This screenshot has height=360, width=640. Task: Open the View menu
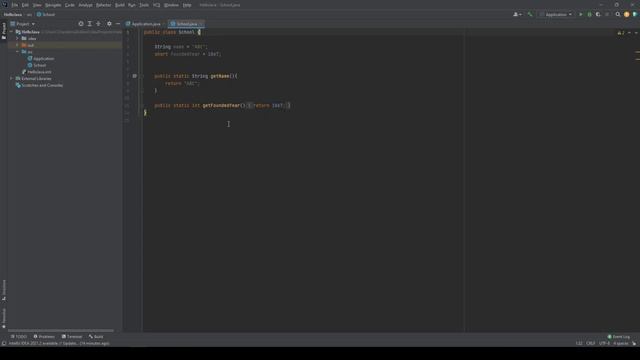click(x=37, y=5)
